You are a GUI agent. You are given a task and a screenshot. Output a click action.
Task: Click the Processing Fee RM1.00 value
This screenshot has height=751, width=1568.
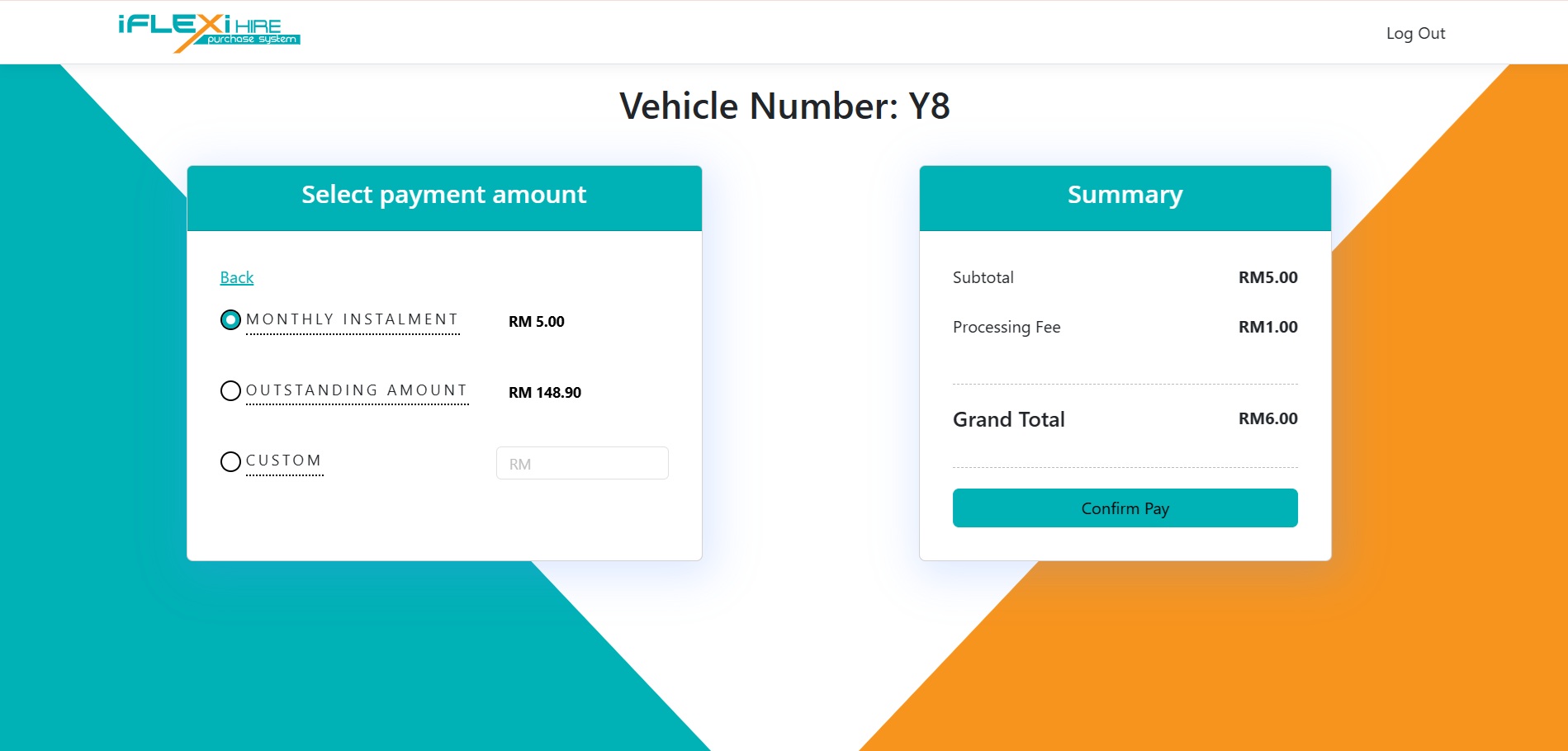click(x=1267, y=327)
